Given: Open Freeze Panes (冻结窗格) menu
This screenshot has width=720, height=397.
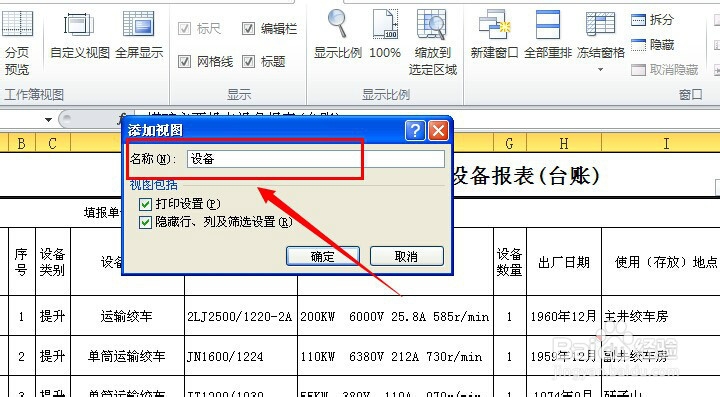Looking at the screenshot, I should [601, 41].
